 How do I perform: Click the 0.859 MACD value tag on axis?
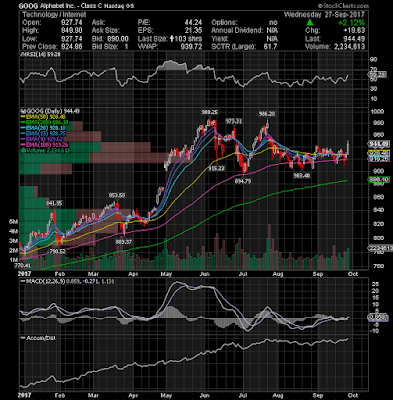click(378, 317)
